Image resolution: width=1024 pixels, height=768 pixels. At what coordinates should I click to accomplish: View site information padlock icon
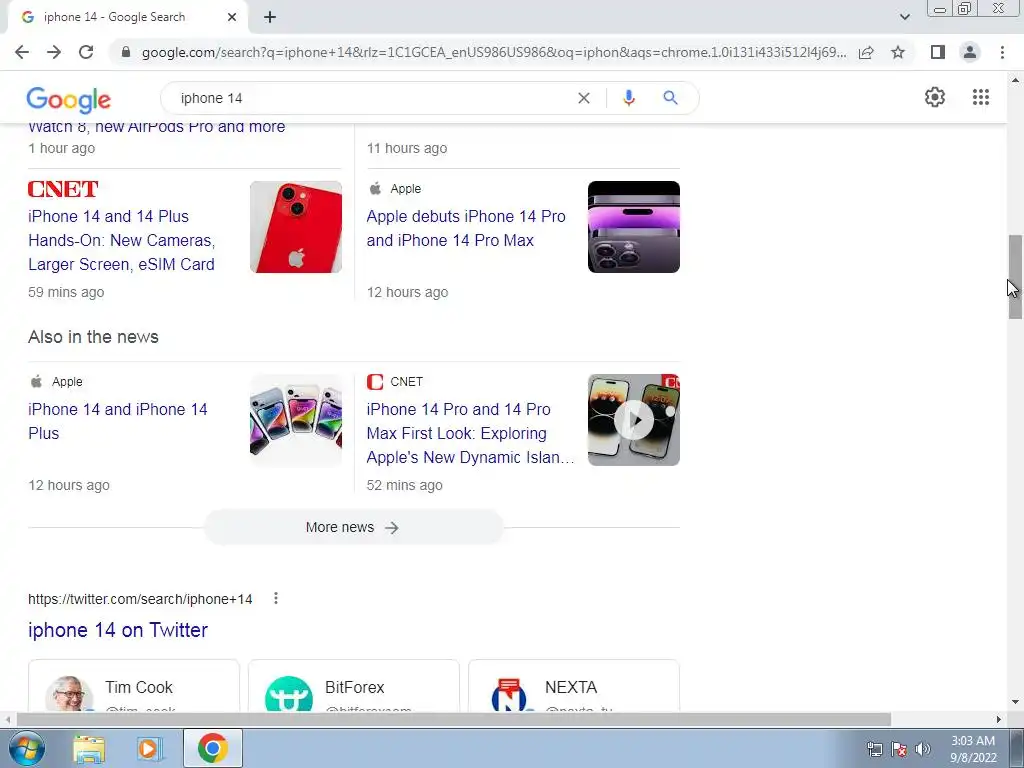tap(126, 52)
